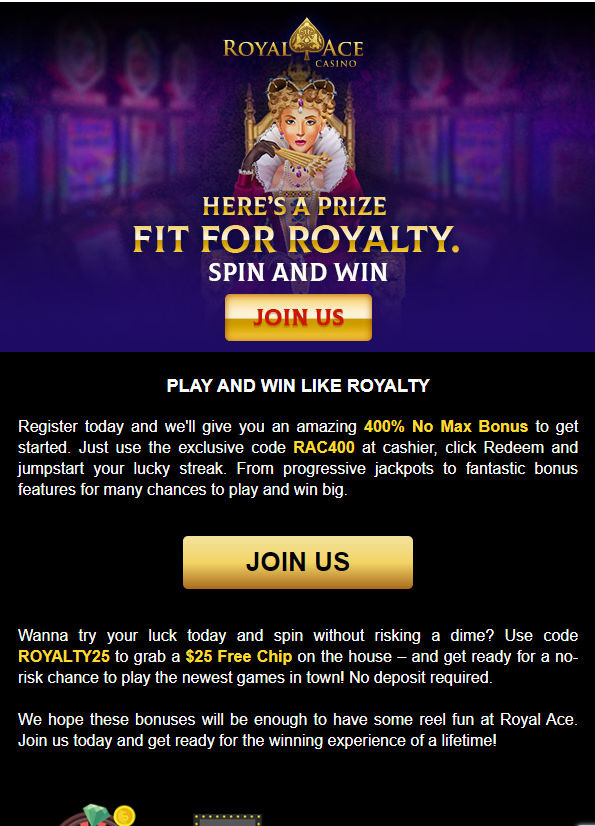Click the CASINO word under the logo
Image resolution: width=595 pixels, height=826 pixels.
click(x=336, y=64)
